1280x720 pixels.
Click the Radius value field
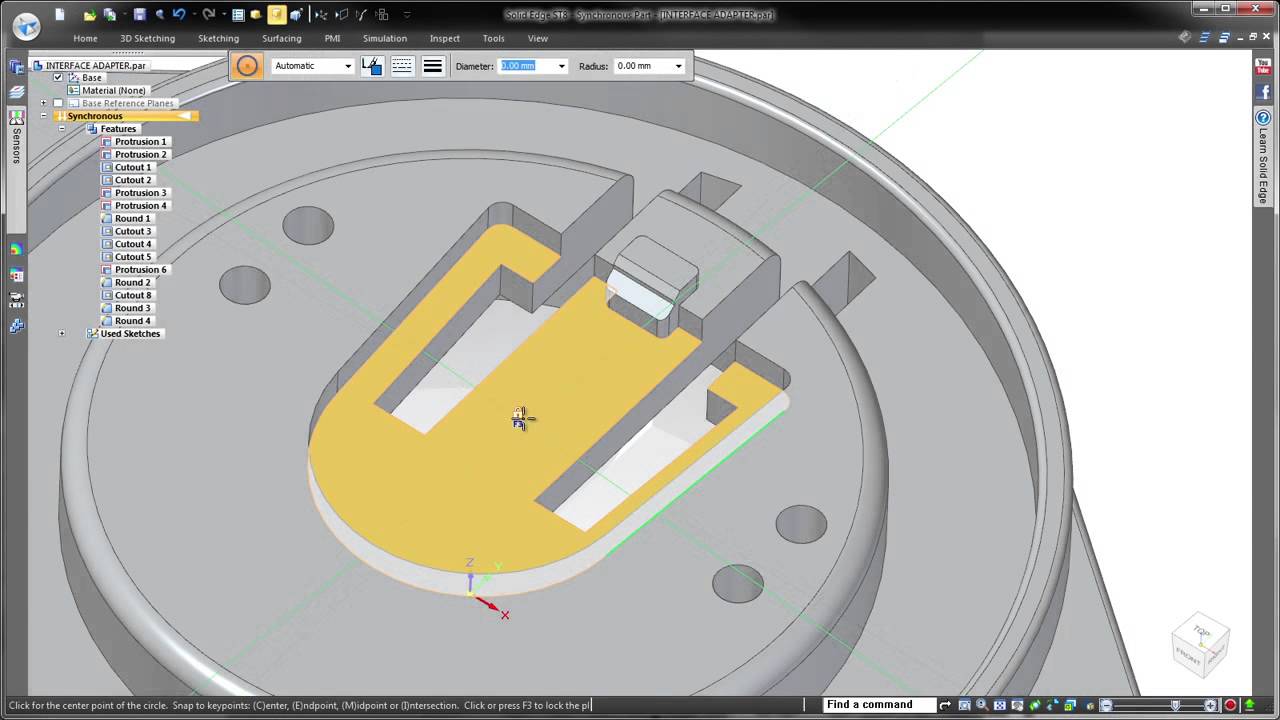click(642, 66)
